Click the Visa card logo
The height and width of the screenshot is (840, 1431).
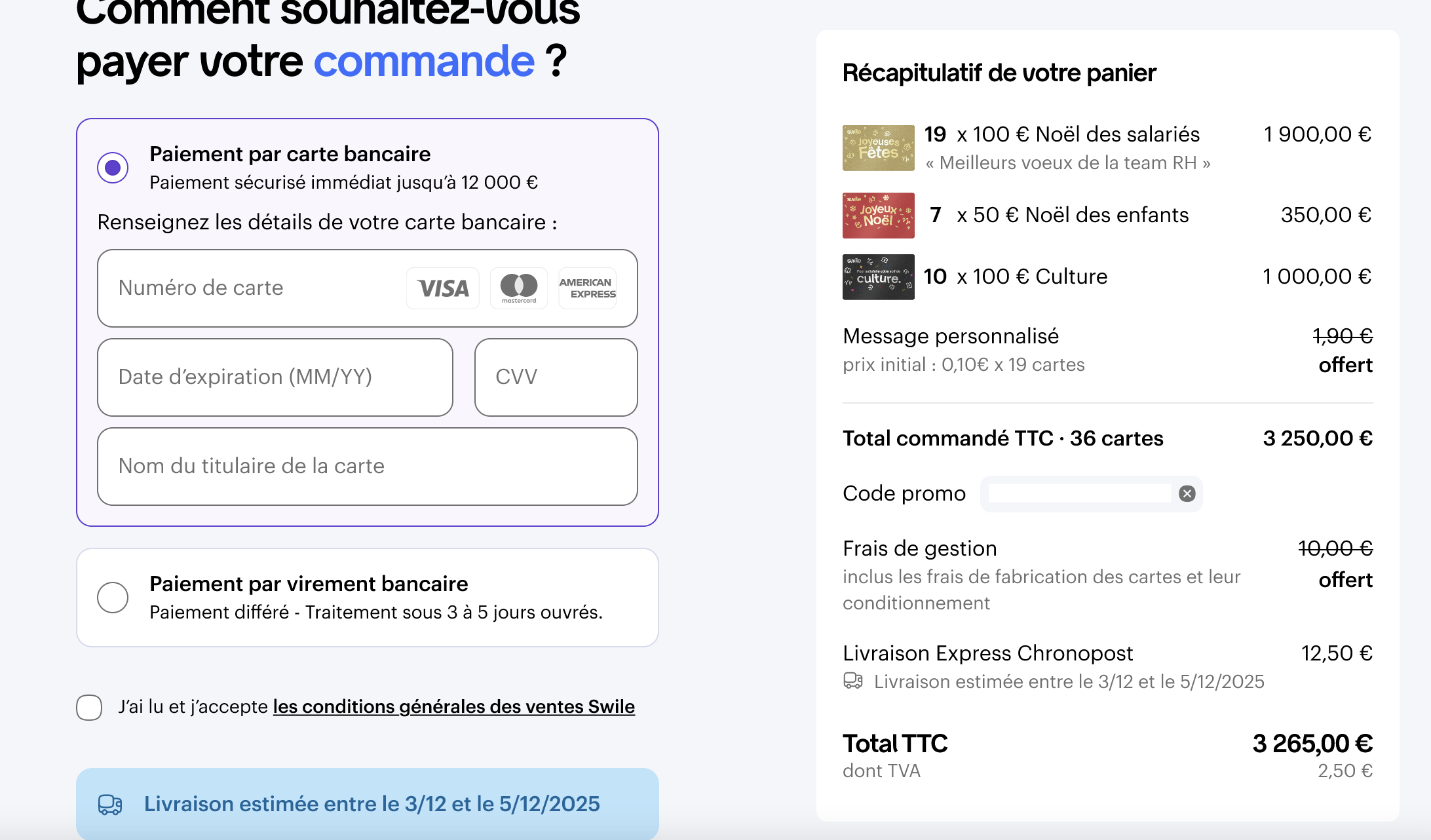click(x=443, y=288)
